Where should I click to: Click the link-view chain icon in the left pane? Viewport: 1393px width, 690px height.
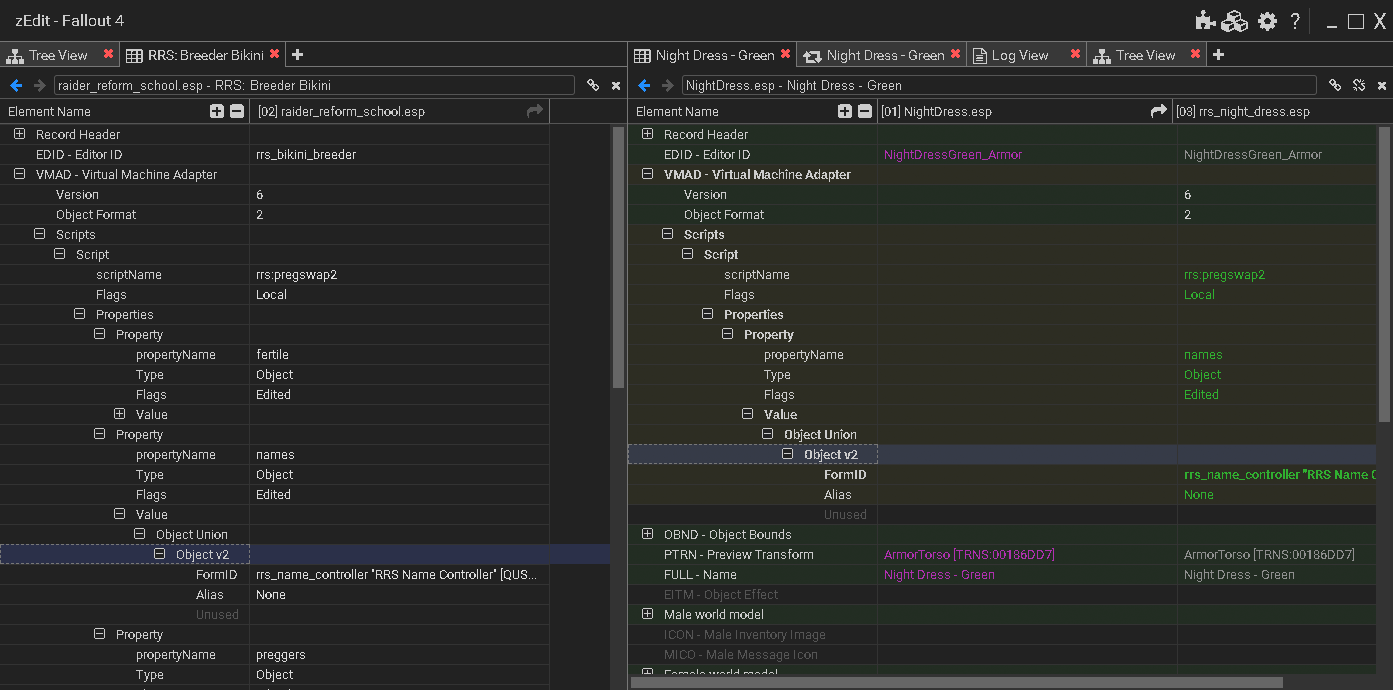point(593,86)
